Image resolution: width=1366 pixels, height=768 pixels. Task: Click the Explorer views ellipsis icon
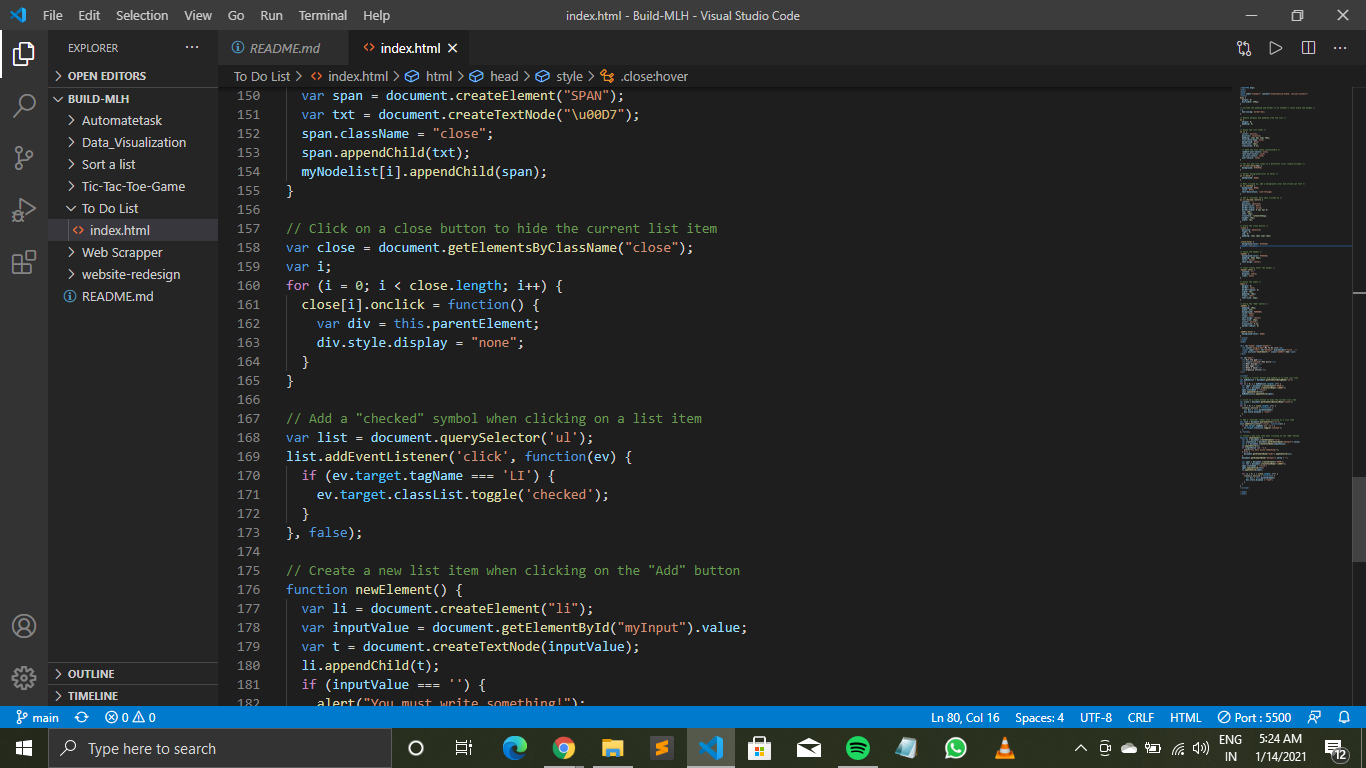pyautogui.click(x=192, y=48)
